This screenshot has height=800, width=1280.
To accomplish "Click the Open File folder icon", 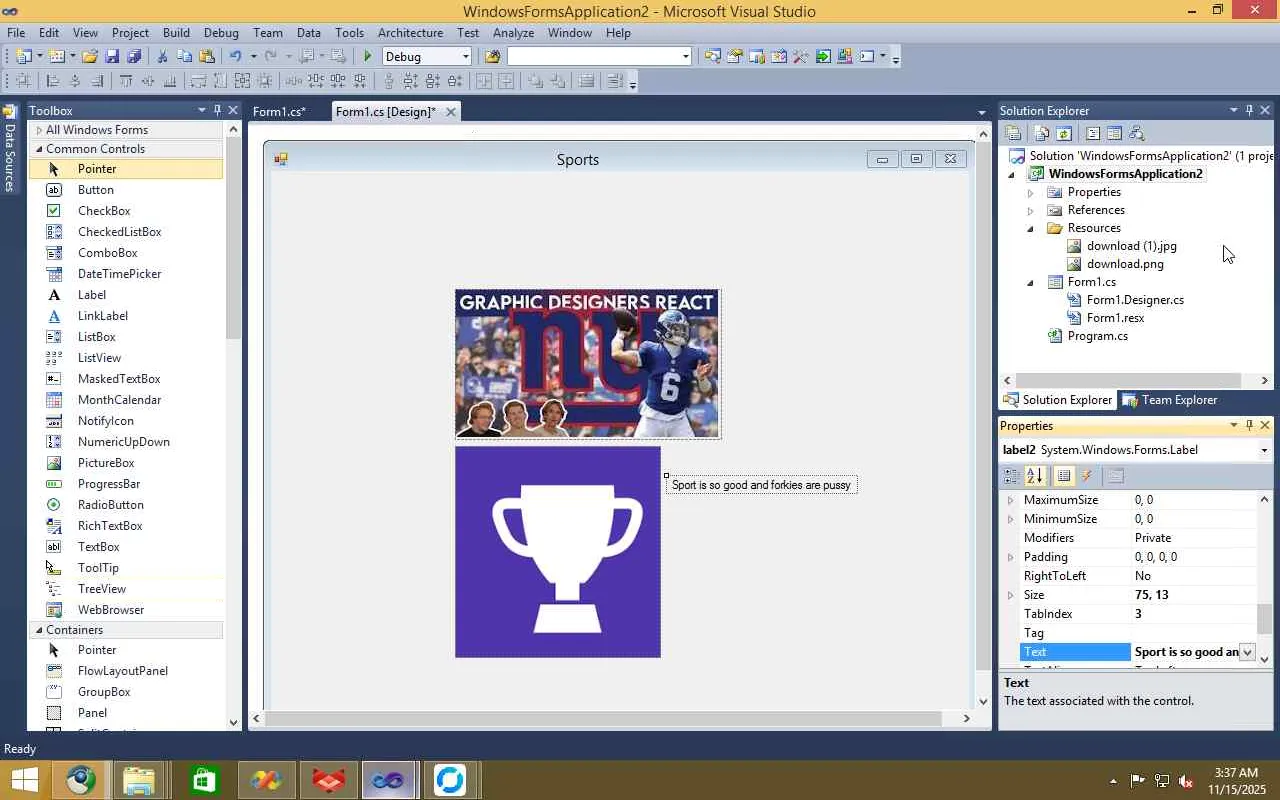I will pyautogui.click(x=90, y=57).
